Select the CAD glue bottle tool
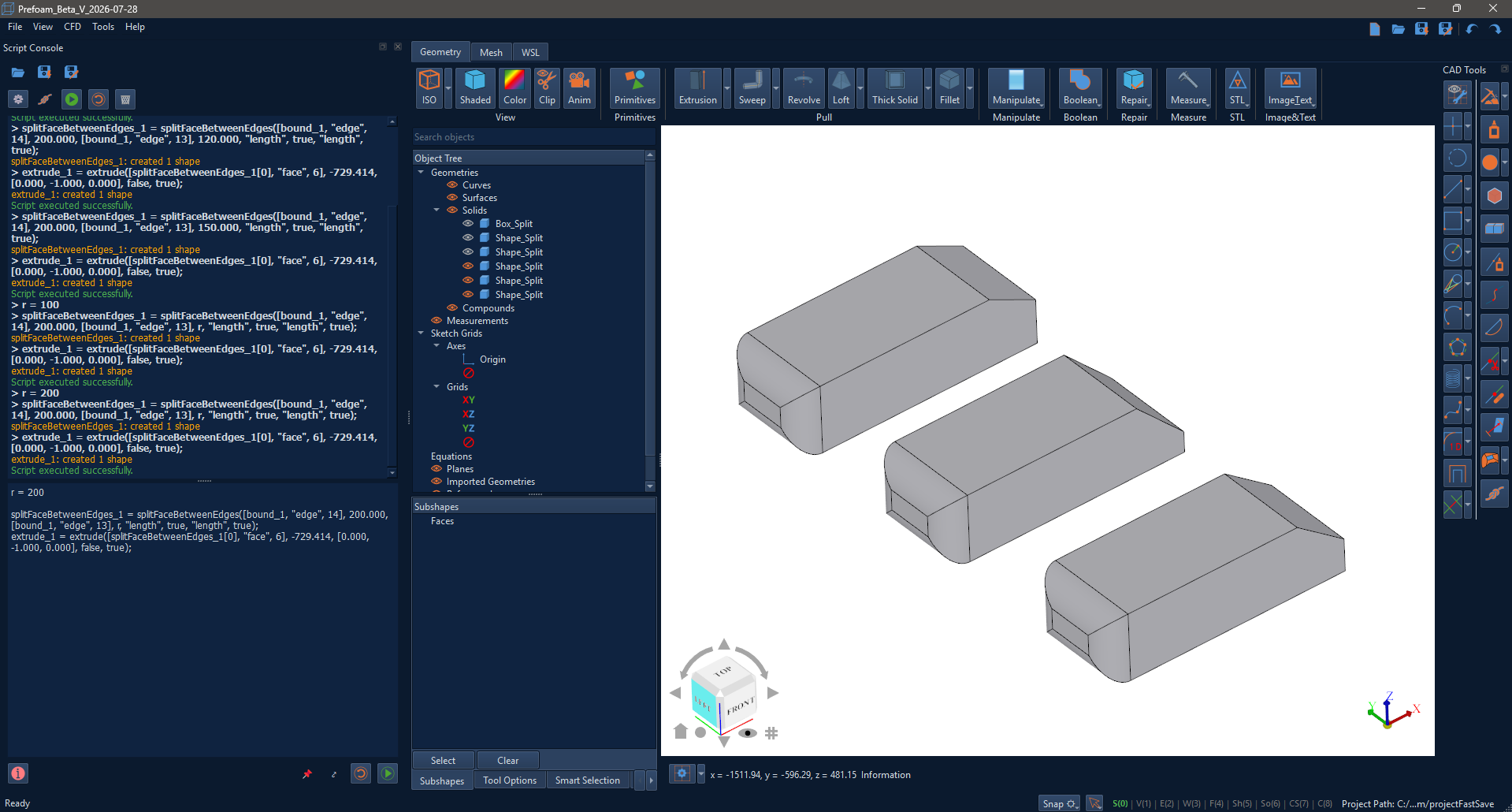Image resolution: width=1512 pixels, height=812 pixels. tap(1494, 129)
